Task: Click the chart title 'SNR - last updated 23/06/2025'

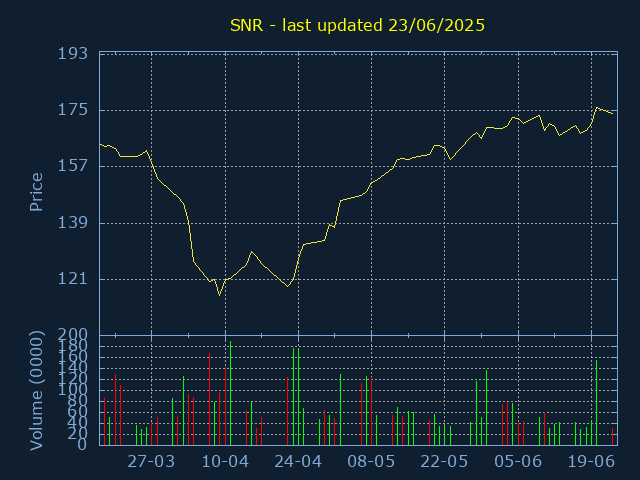Action: pyautogui.click(x=357, y=25)
